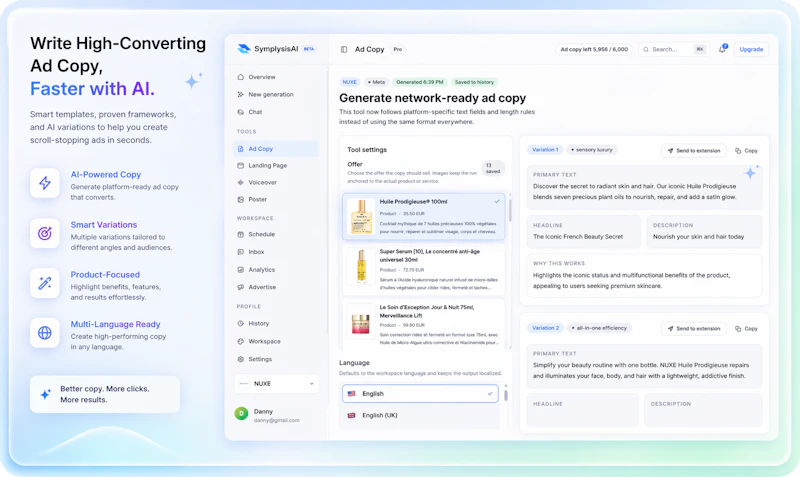Image resolution: width=800 pixels, height=477 pixels.
Task: Click headline 'The Iconic French Beauty Secret'
Action: tap(578, 237)
